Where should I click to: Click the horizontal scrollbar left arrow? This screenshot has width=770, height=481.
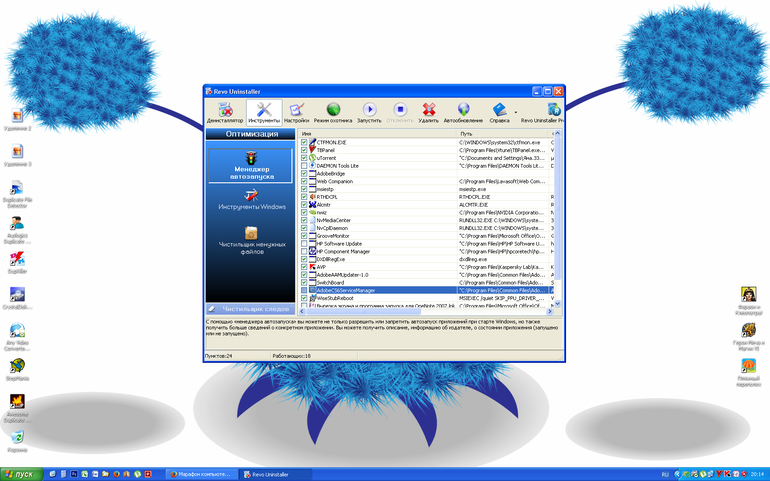coord(302,311)
